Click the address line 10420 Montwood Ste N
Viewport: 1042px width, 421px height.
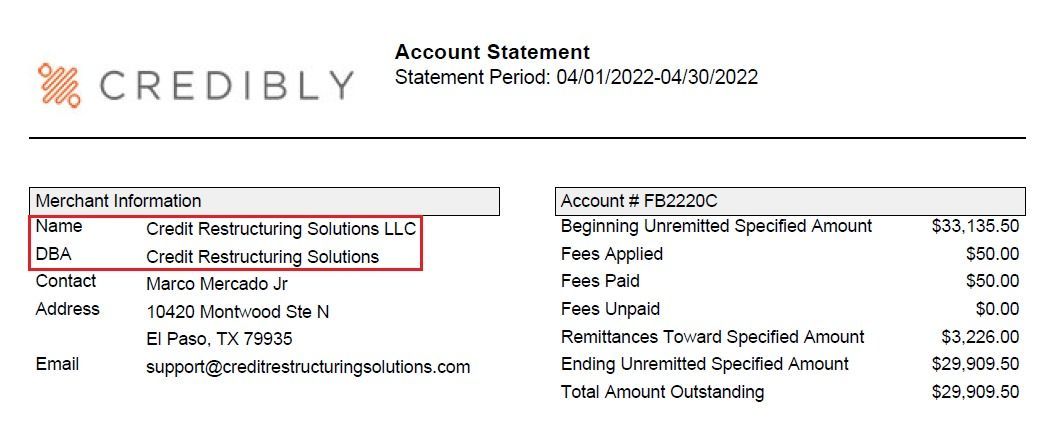pyautogui.click(x=238, y=312)
